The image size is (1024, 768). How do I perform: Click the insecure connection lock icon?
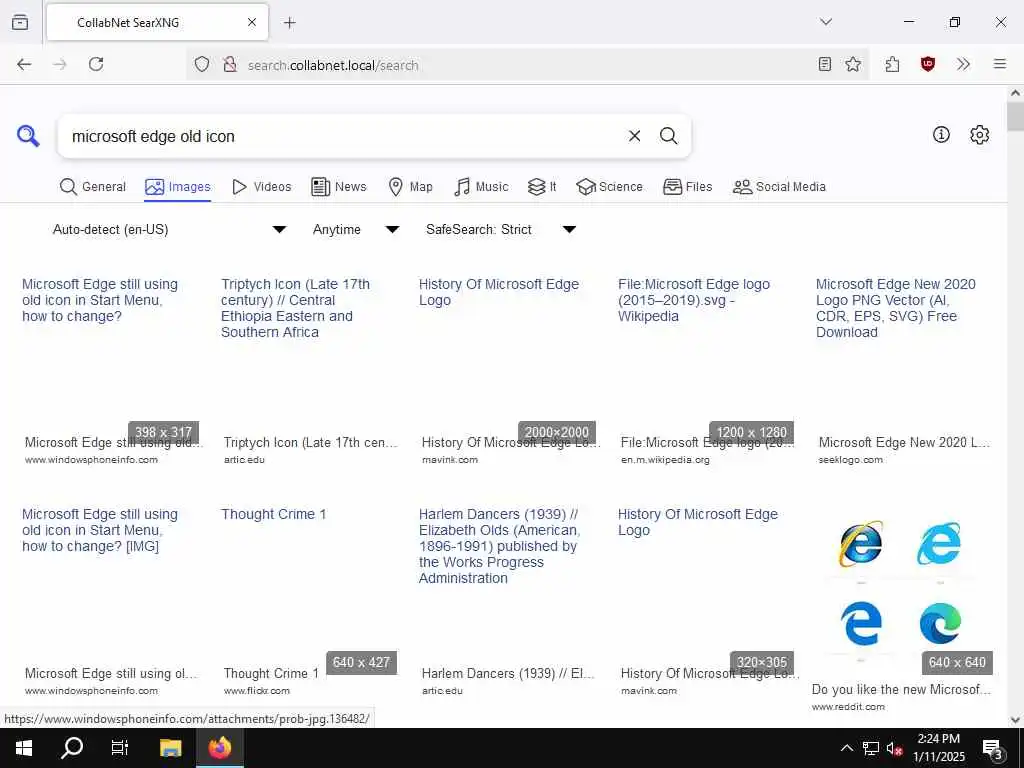point(229,65)
